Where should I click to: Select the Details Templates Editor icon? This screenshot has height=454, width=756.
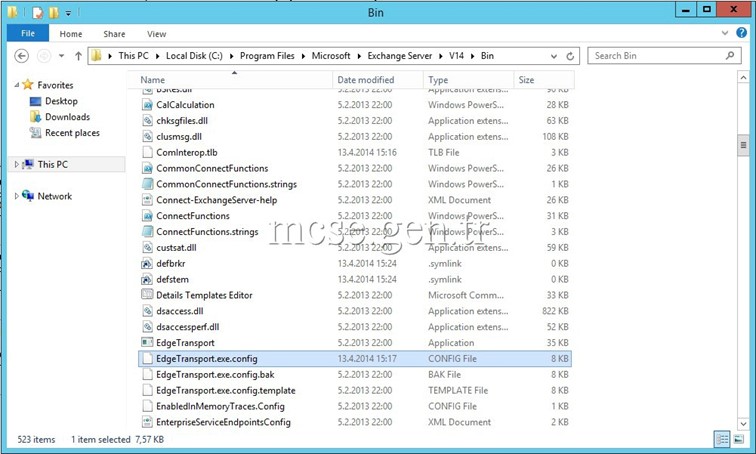(147, 294)
